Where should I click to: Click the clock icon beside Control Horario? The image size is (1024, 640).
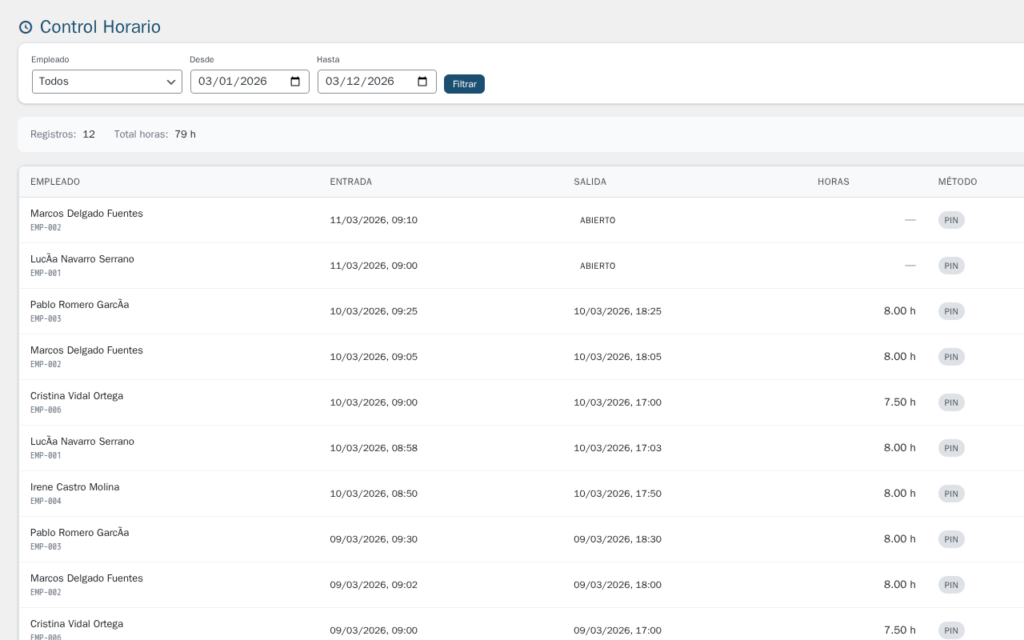coord(24,27)
